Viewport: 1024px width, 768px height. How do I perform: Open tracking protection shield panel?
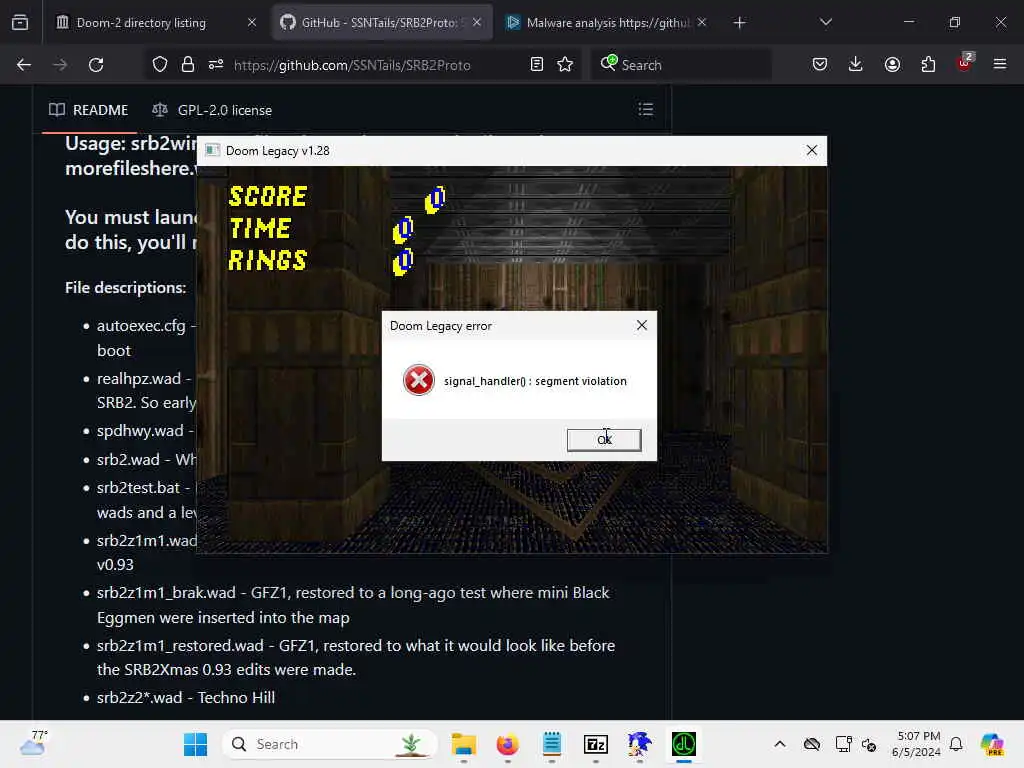pyautogui.click(x=160, y=65)
